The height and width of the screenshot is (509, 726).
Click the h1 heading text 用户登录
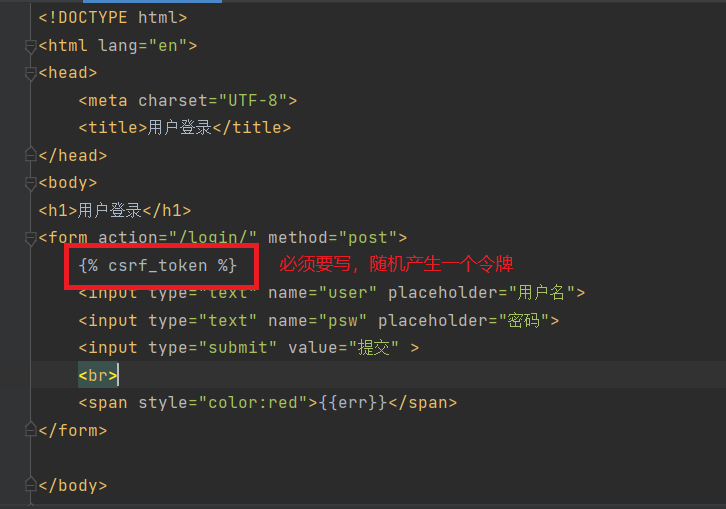[x=110, y=210]
